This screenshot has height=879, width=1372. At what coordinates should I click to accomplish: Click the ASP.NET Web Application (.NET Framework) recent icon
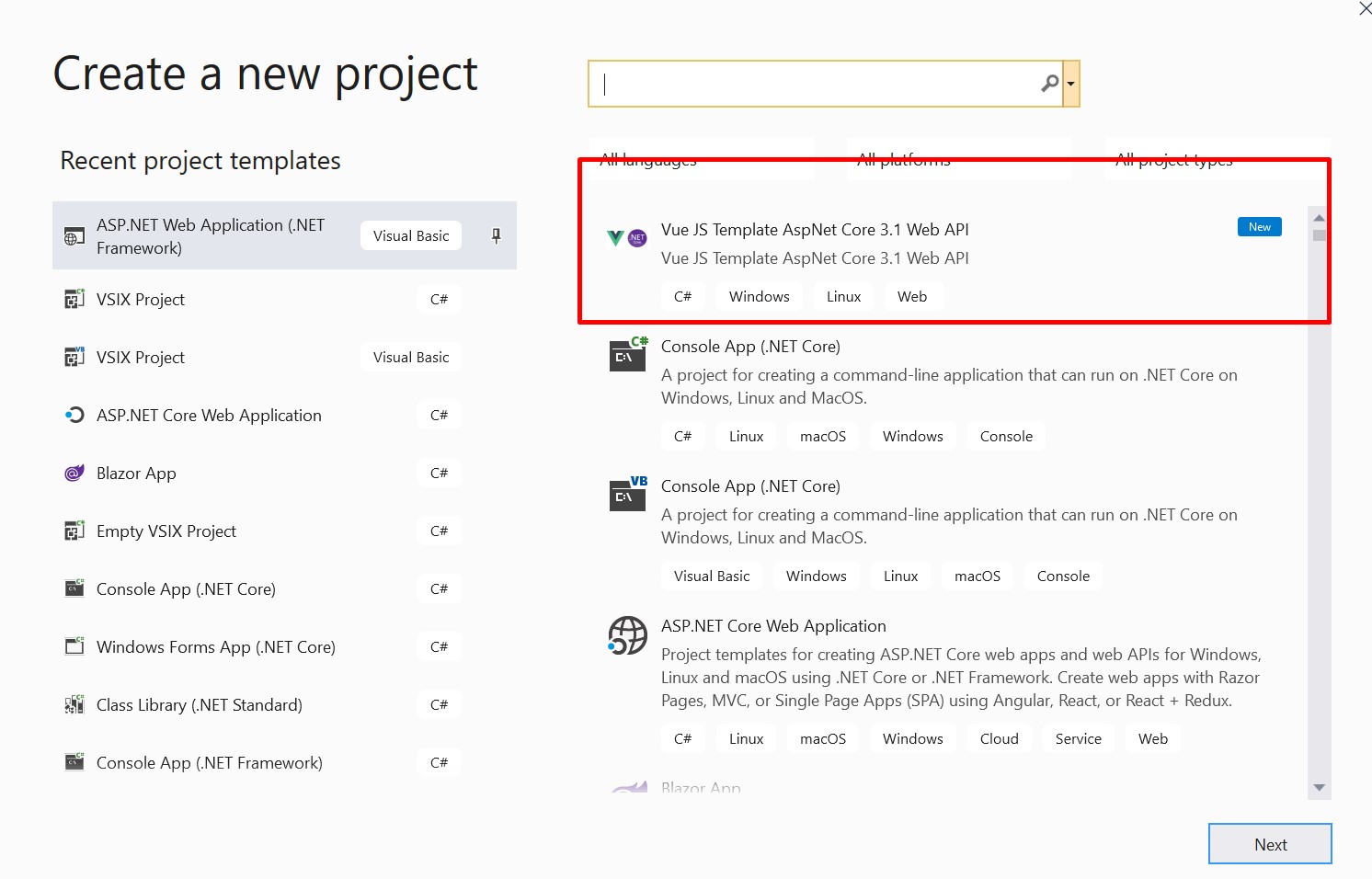tap(74, 236)
